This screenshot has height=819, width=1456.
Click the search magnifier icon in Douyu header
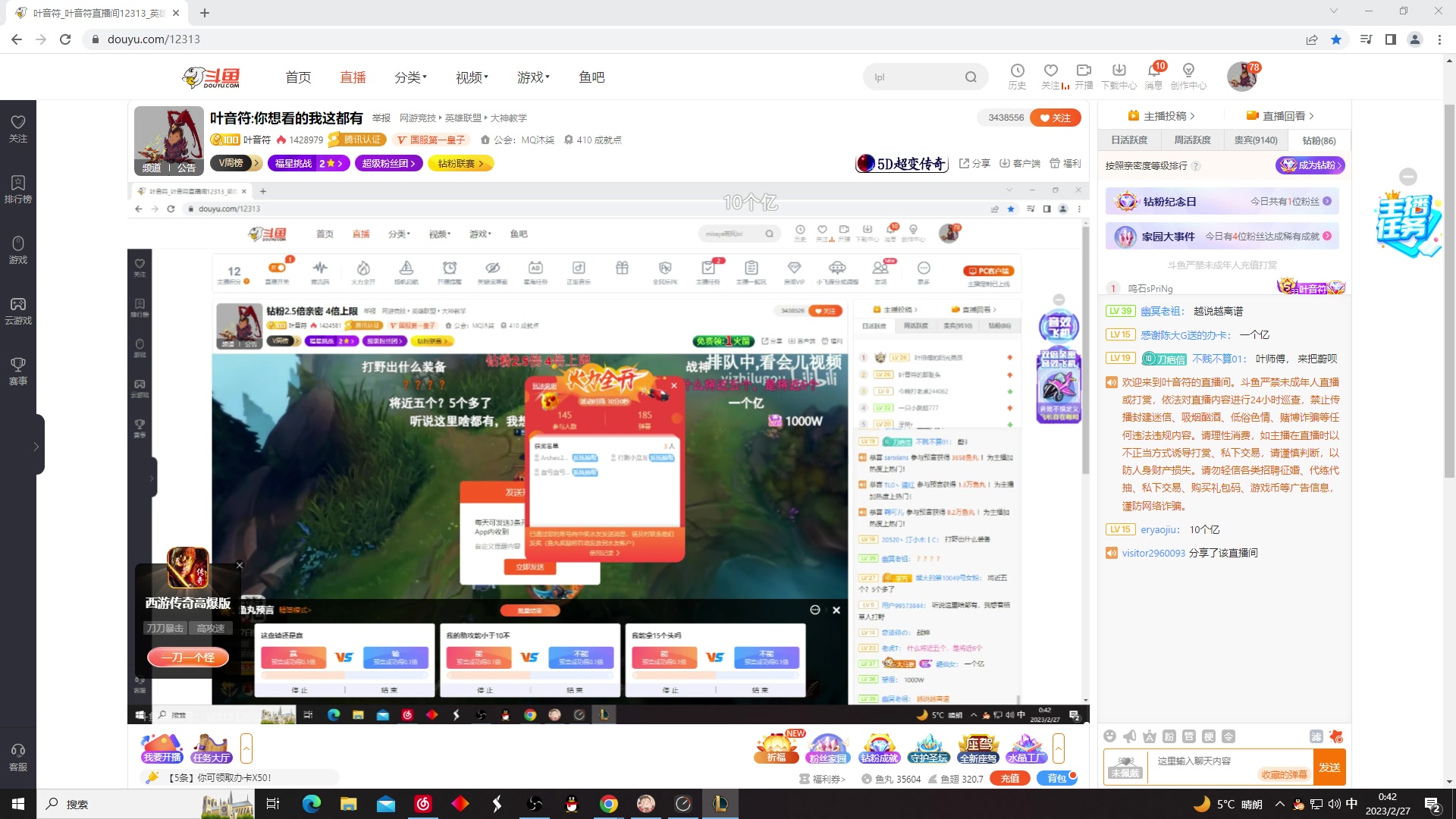pyautogui.click(x=971, y=77)
